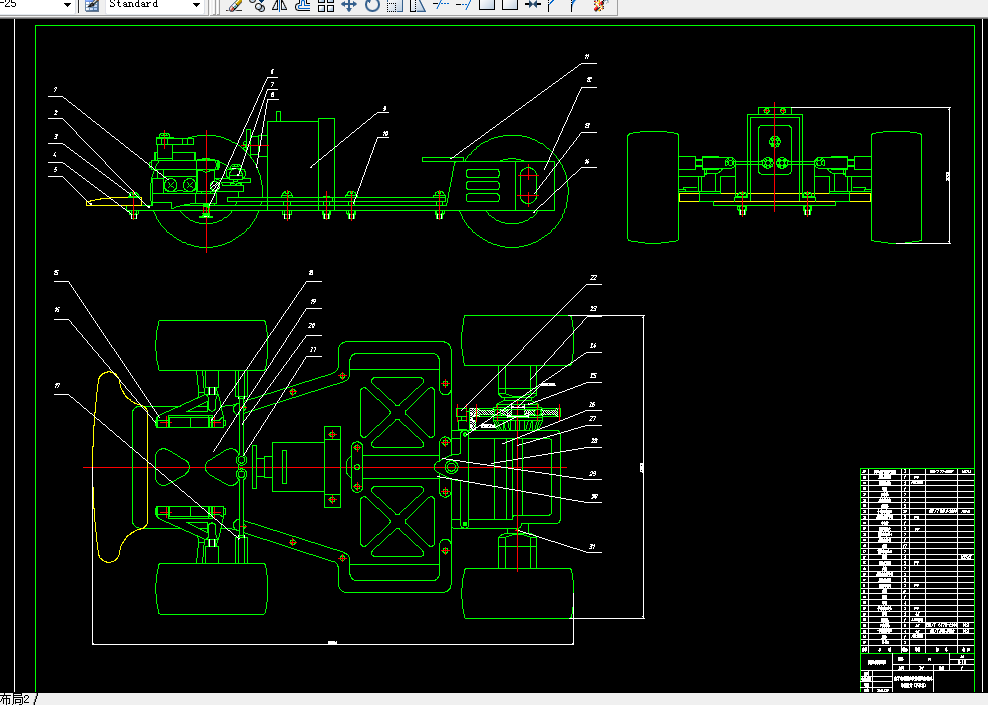Click the Explode tool icon
Image resolution: width=988 pixels, height=705 pixels.
tap(600, 6)
